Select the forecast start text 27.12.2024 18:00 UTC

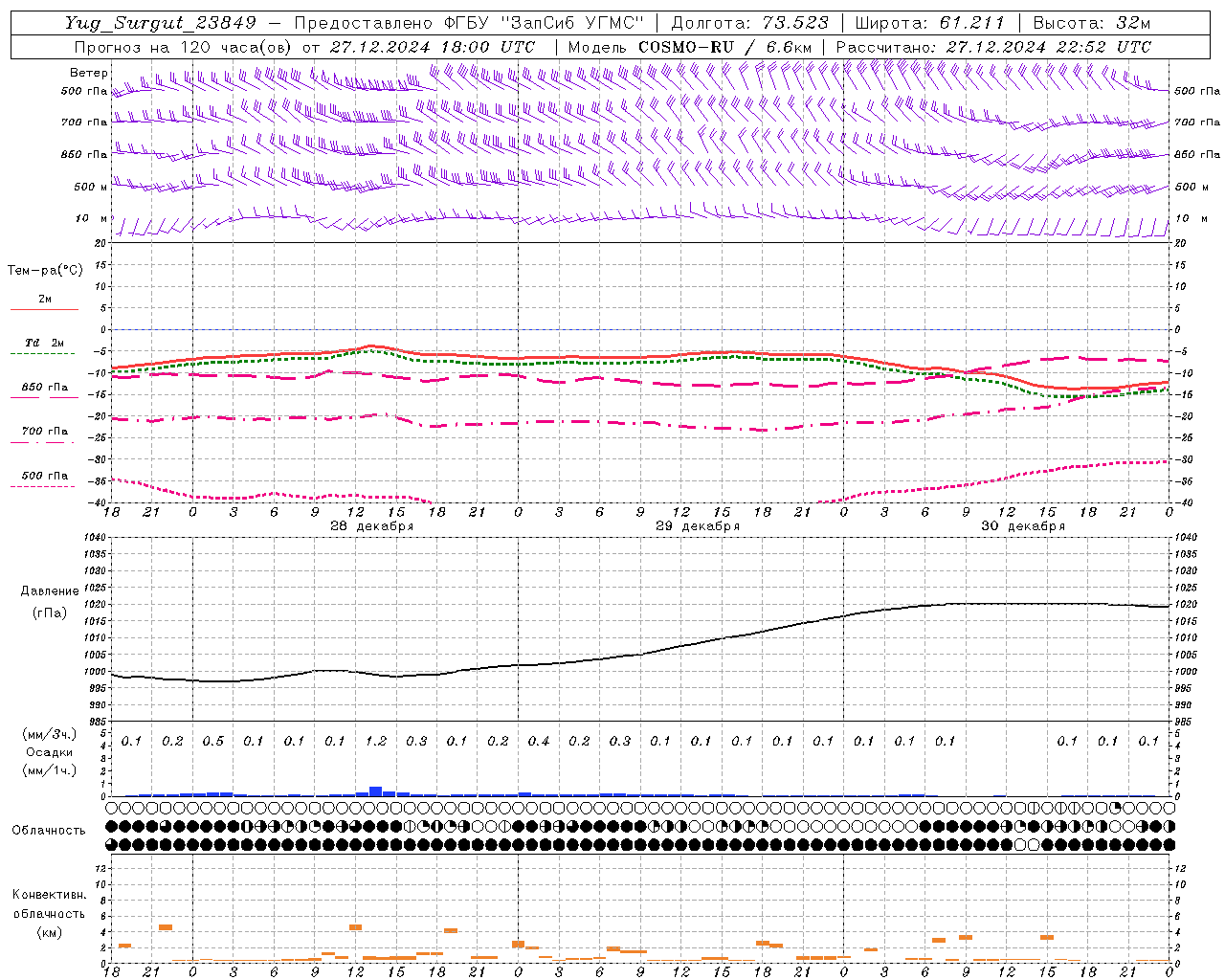[433, 47]
